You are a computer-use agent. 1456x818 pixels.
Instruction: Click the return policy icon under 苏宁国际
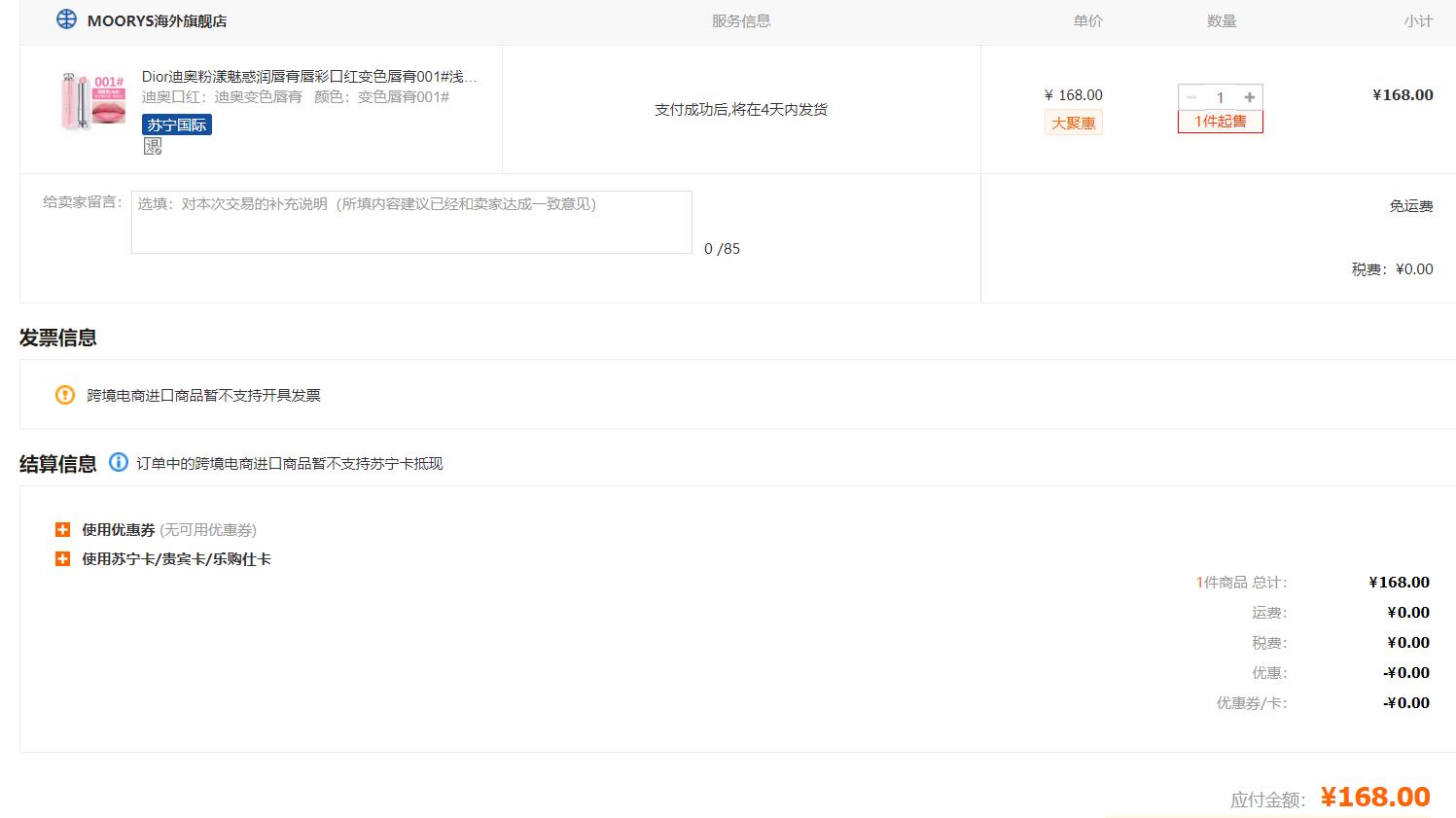[153, 146]
